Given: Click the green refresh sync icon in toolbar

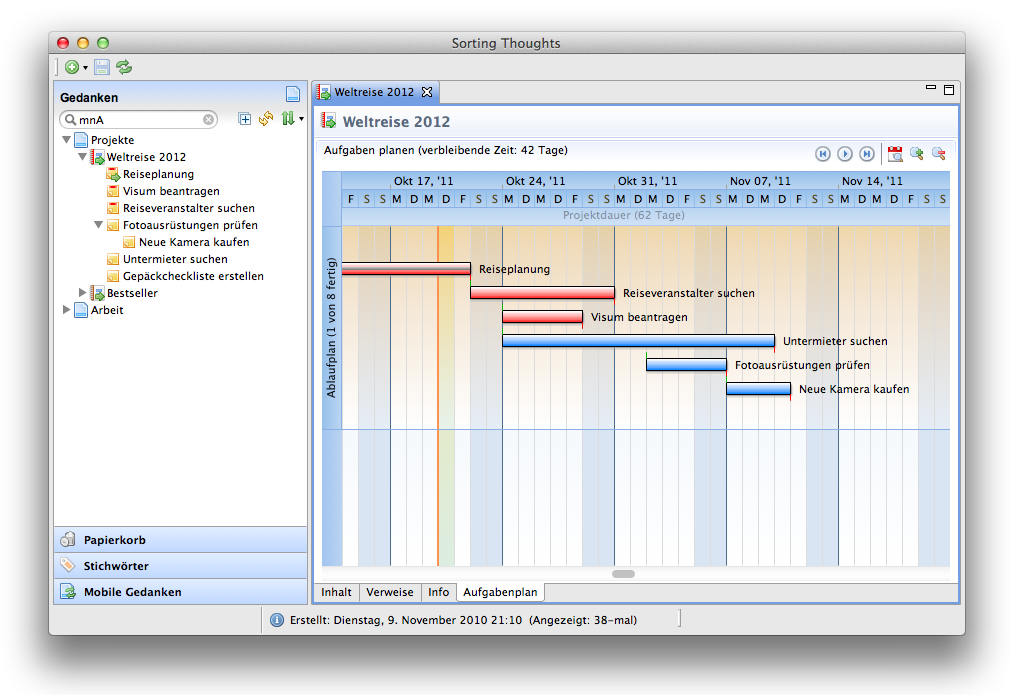Looking at the screenshot, I should click(x=124, y=68).
